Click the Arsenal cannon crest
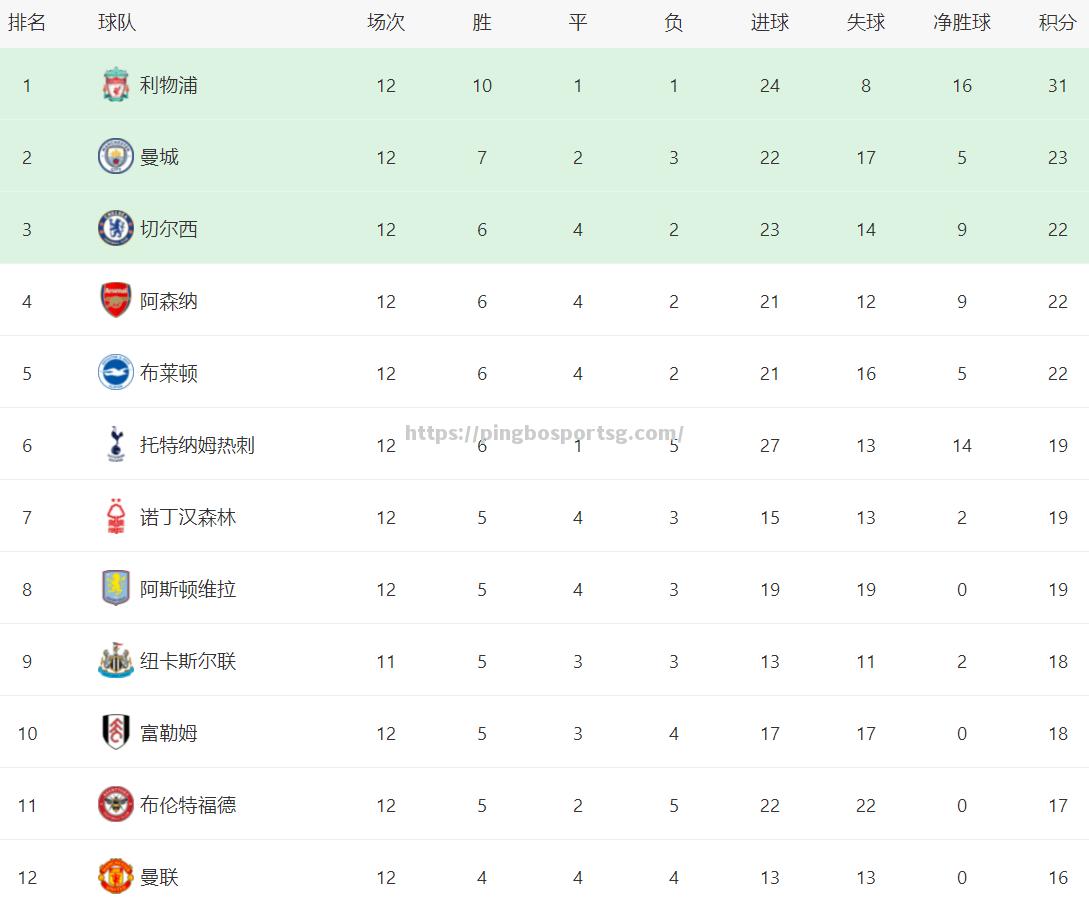Image resolution: width=1089 pixels, height=901 pixels. point(115,300)
